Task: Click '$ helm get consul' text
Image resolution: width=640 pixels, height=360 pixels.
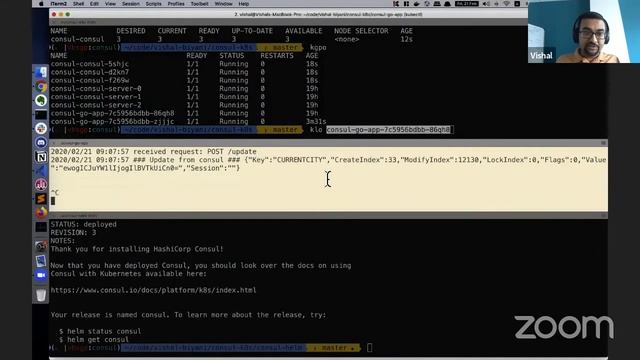Action: (94, 340)
